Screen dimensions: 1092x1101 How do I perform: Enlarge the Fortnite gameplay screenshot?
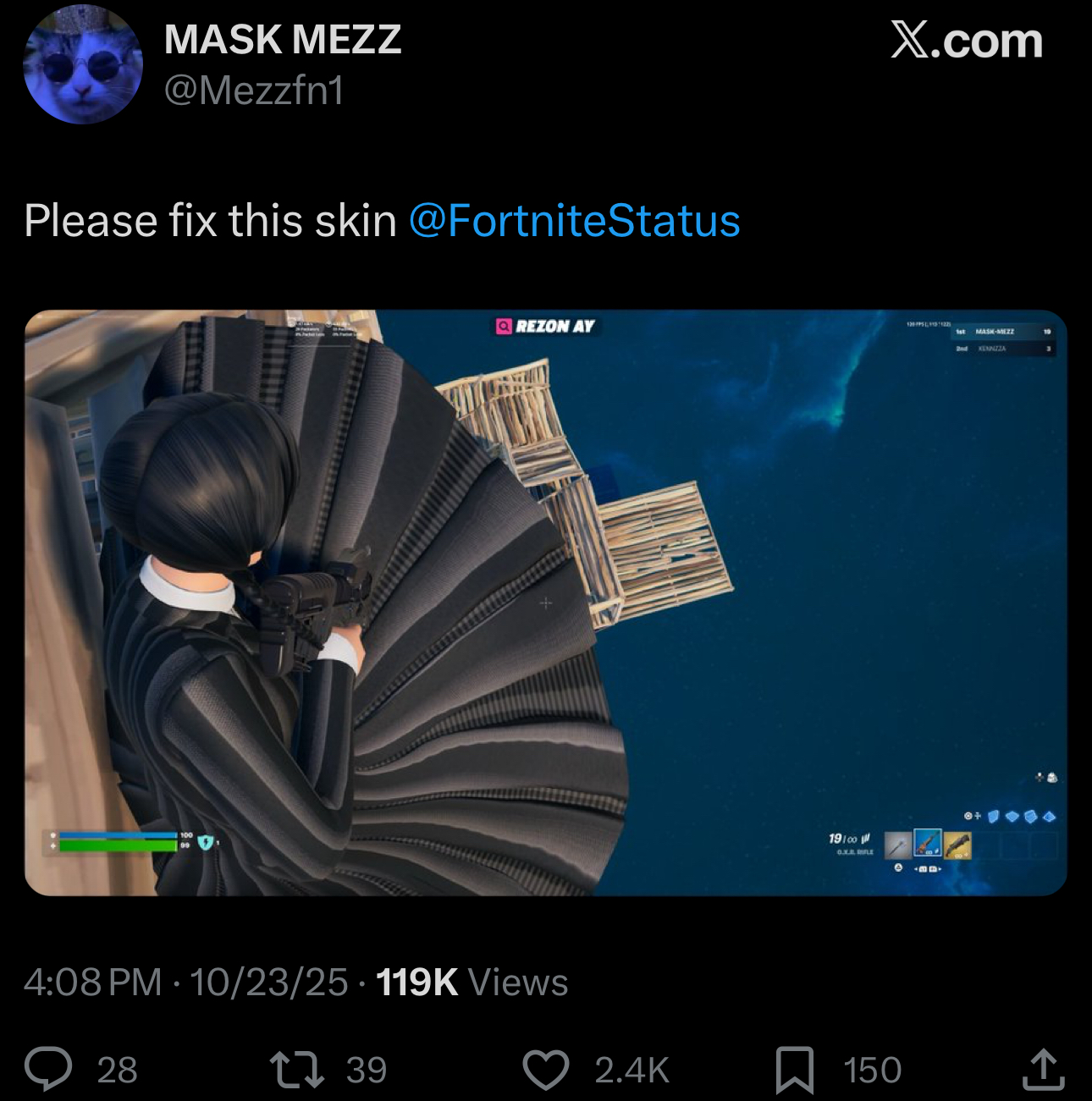pos(546,603)
